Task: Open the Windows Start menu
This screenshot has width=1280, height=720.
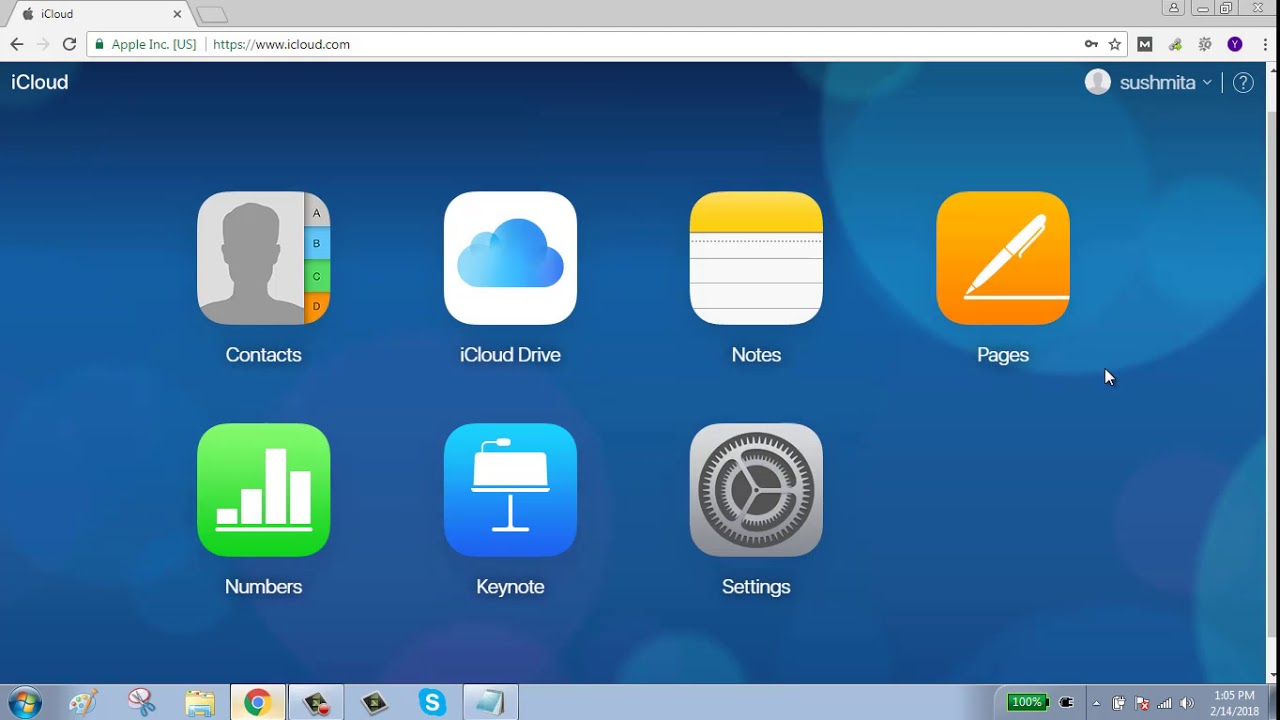Action: pos(24,702)
